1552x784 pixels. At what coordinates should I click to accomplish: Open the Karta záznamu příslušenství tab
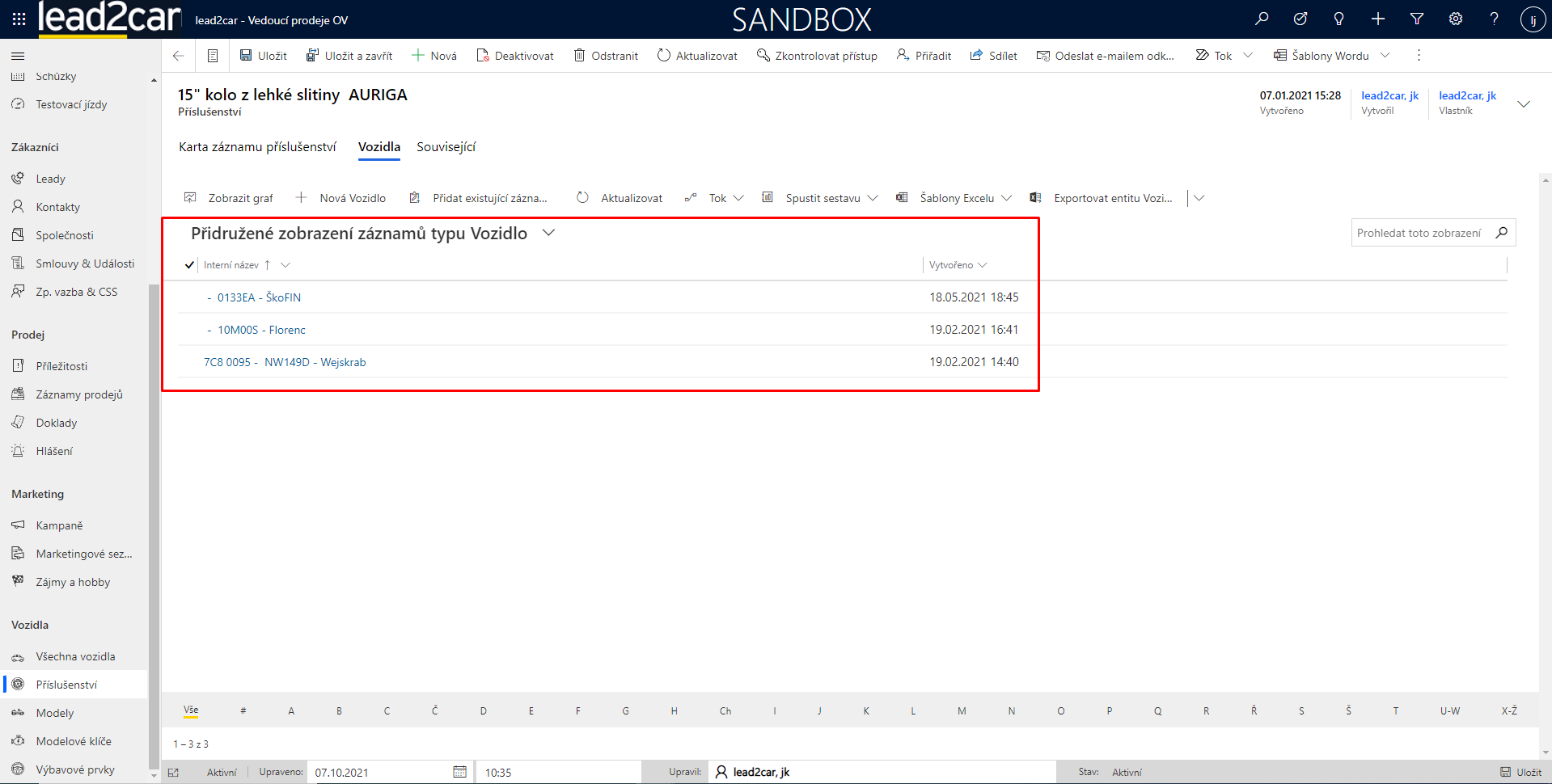coord(257,146)
